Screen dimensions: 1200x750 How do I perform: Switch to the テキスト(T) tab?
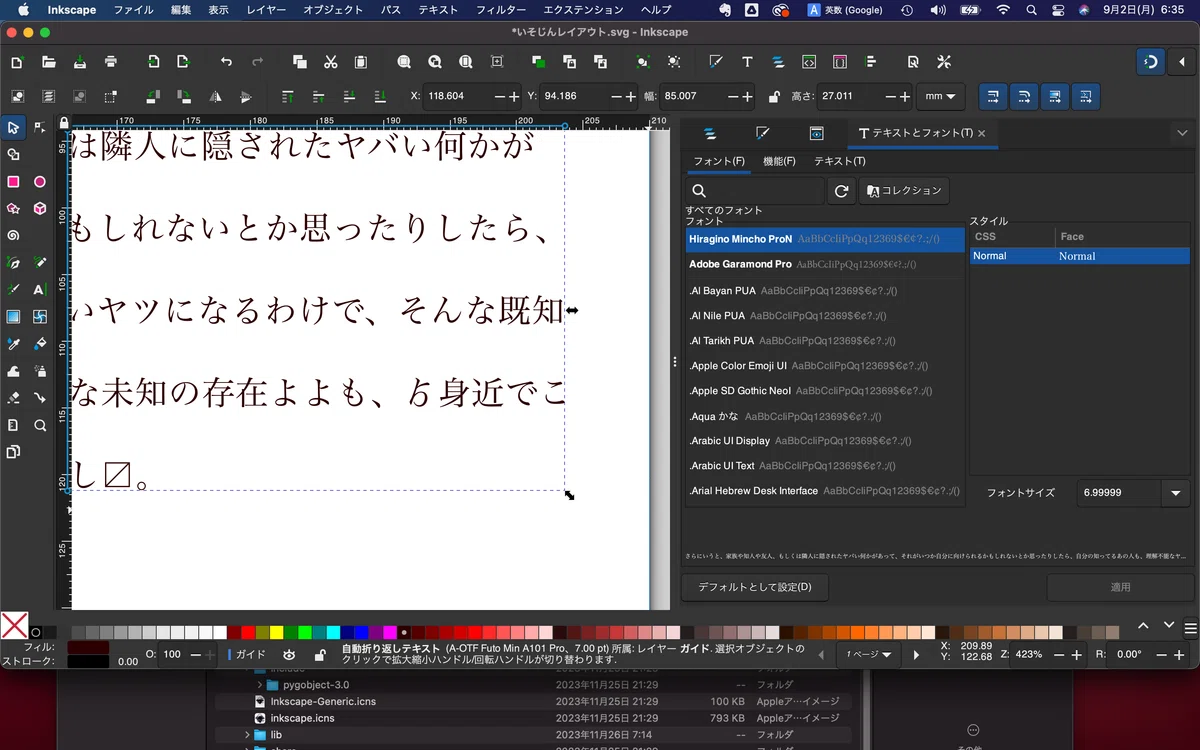tap(840, 161)
